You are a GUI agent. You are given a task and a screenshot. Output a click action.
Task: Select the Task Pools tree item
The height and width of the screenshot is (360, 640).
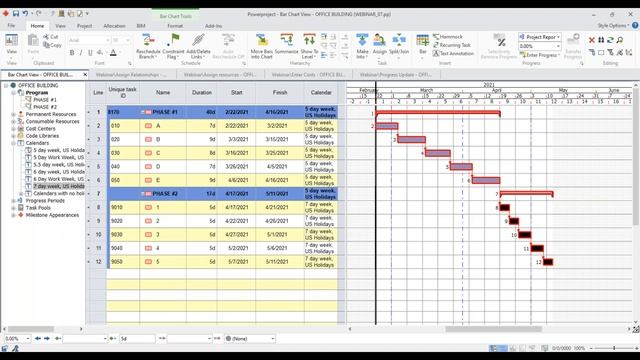click(x=38, y=208)
